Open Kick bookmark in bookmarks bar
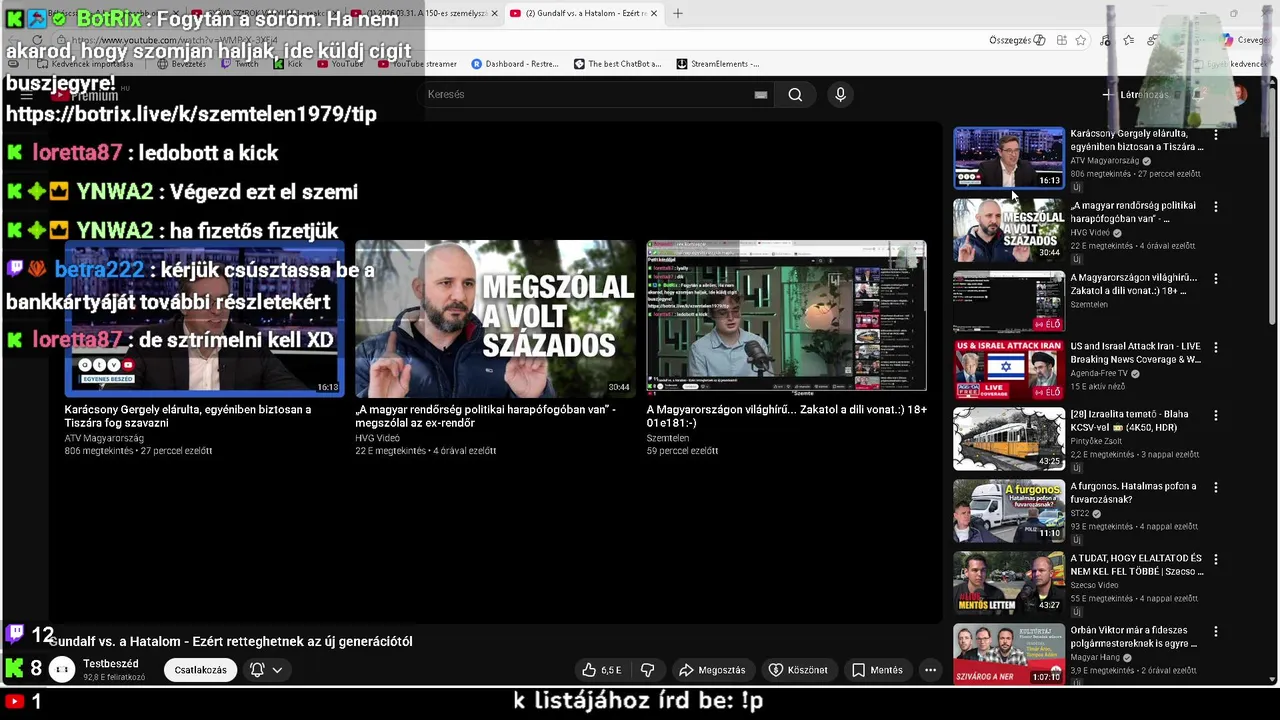The width and height of the screenshot is (1280, 720). (286, 64)
